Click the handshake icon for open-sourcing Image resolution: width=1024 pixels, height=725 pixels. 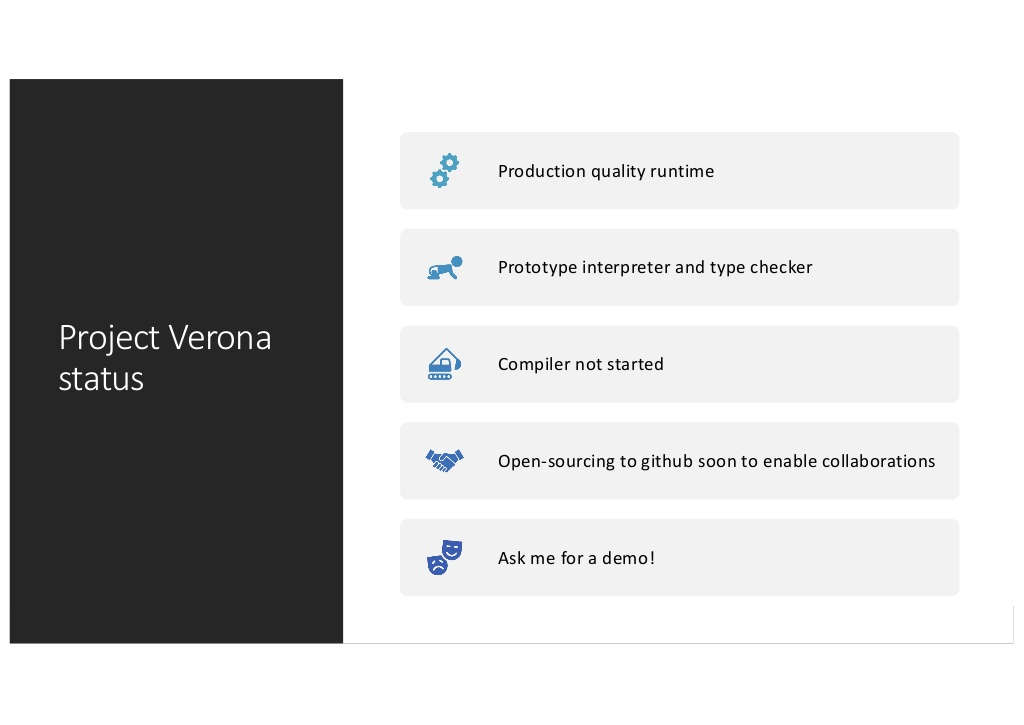[x=444, y=461]
